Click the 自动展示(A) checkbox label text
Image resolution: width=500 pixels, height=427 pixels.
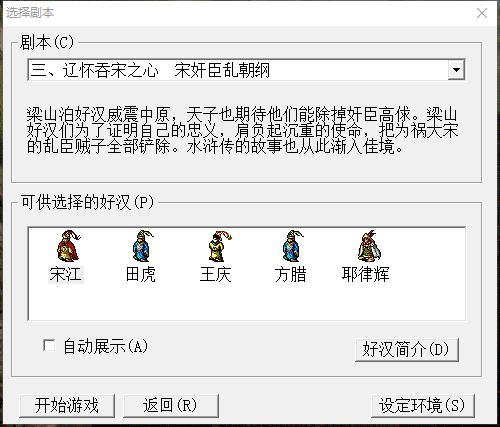pyautogui.click(x=106, y=346)
